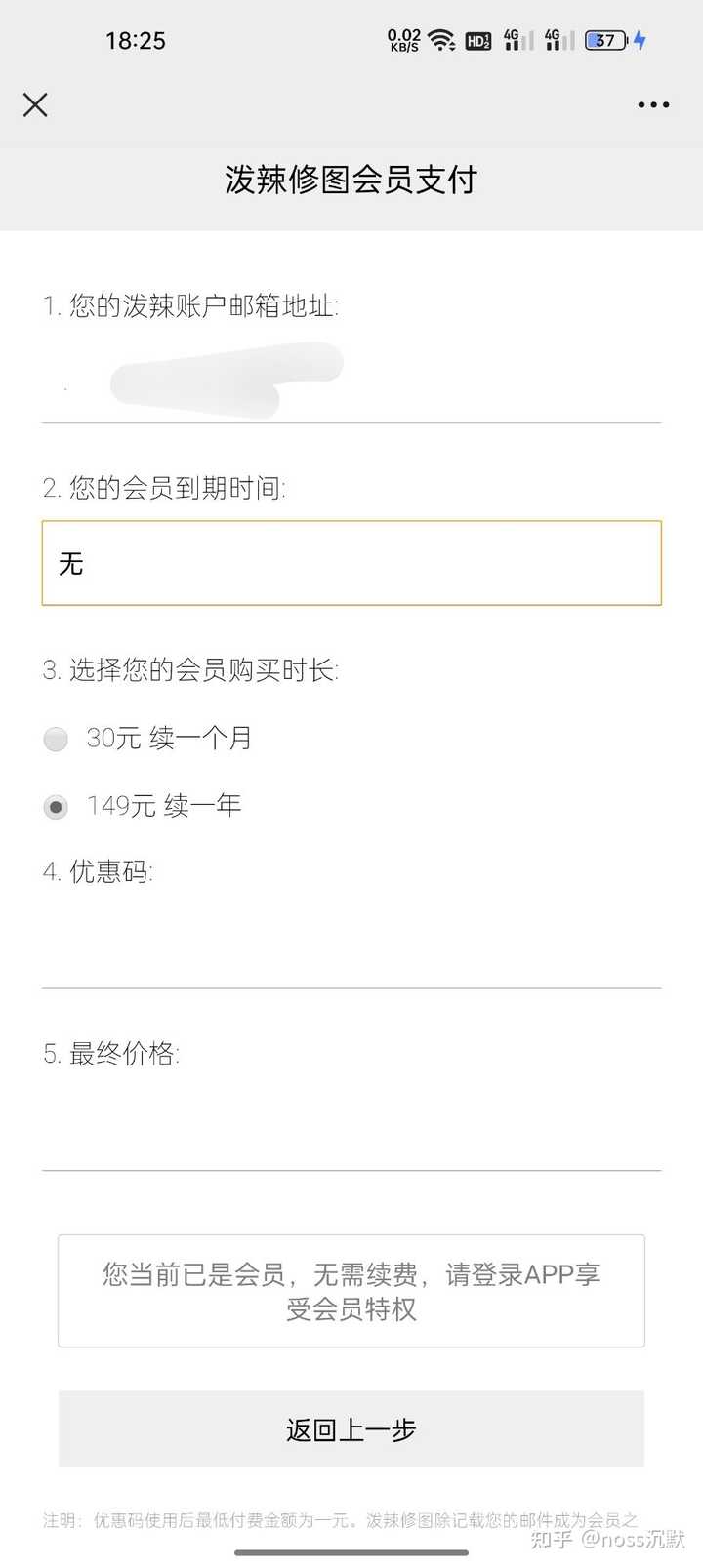Screen dimensions: 703x1568
Task: Choose the "30元 续一个月" label
Action: point(169,738)
